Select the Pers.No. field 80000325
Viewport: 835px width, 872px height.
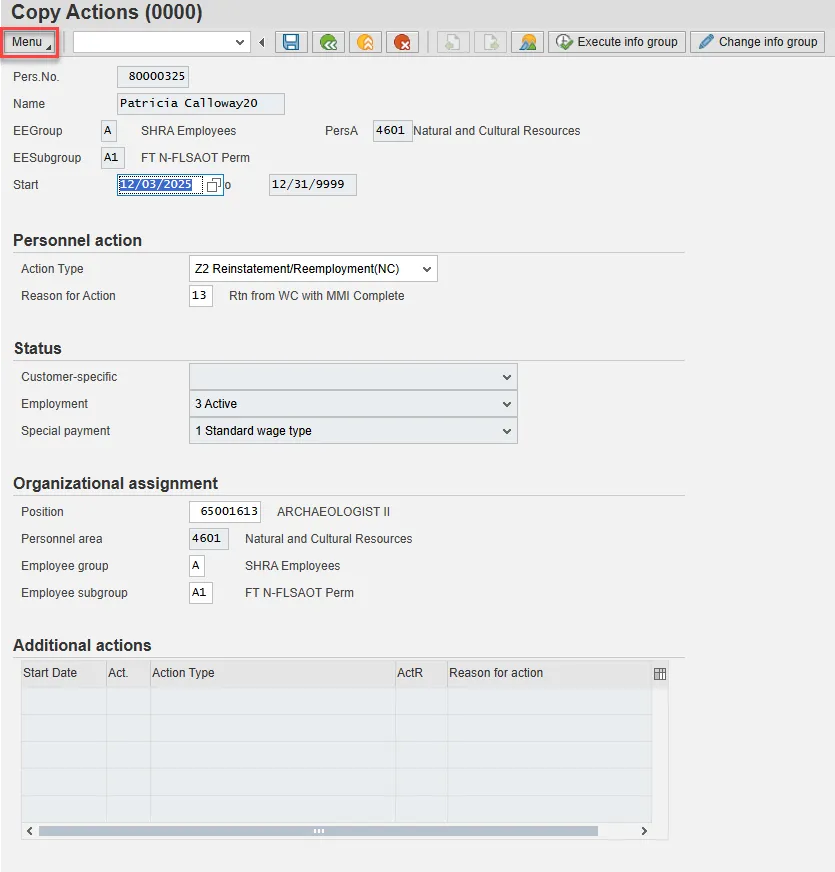pyautogui.click(x=153, y=77)
